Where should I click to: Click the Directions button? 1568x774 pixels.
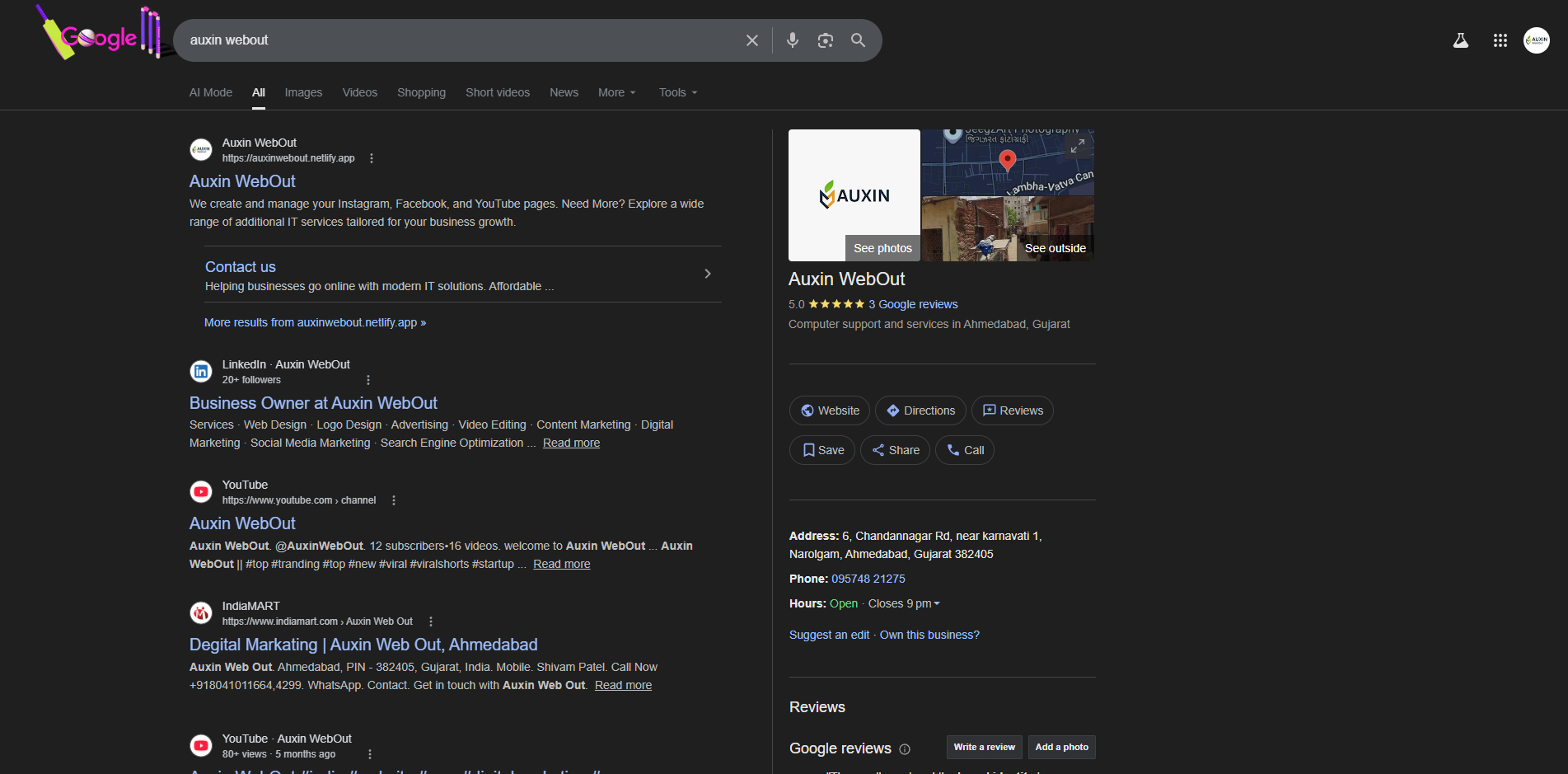click(920, 410)
